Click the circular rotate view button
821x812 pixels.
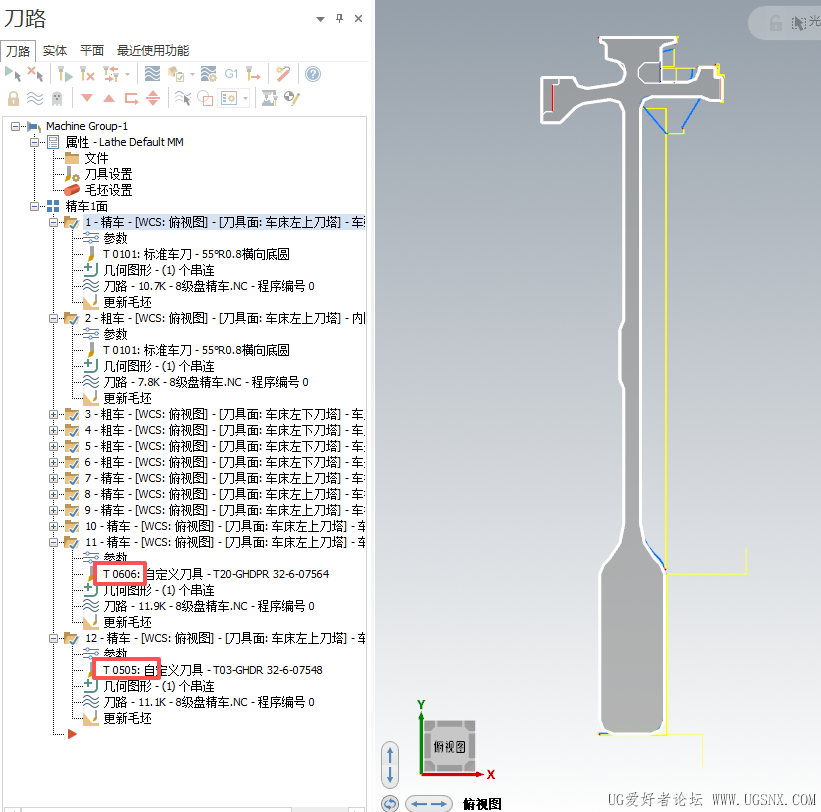[x=390, y=804]
